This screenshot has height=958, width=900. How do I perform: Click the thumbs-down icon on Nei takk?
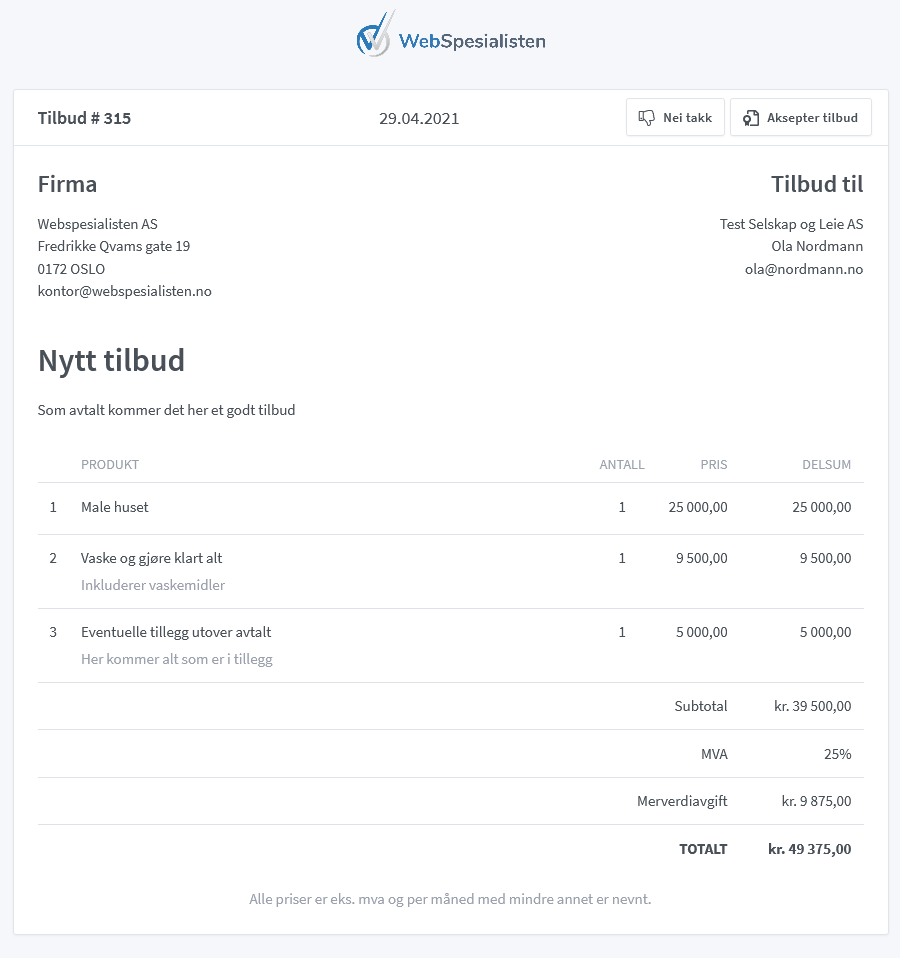(647, 118)
